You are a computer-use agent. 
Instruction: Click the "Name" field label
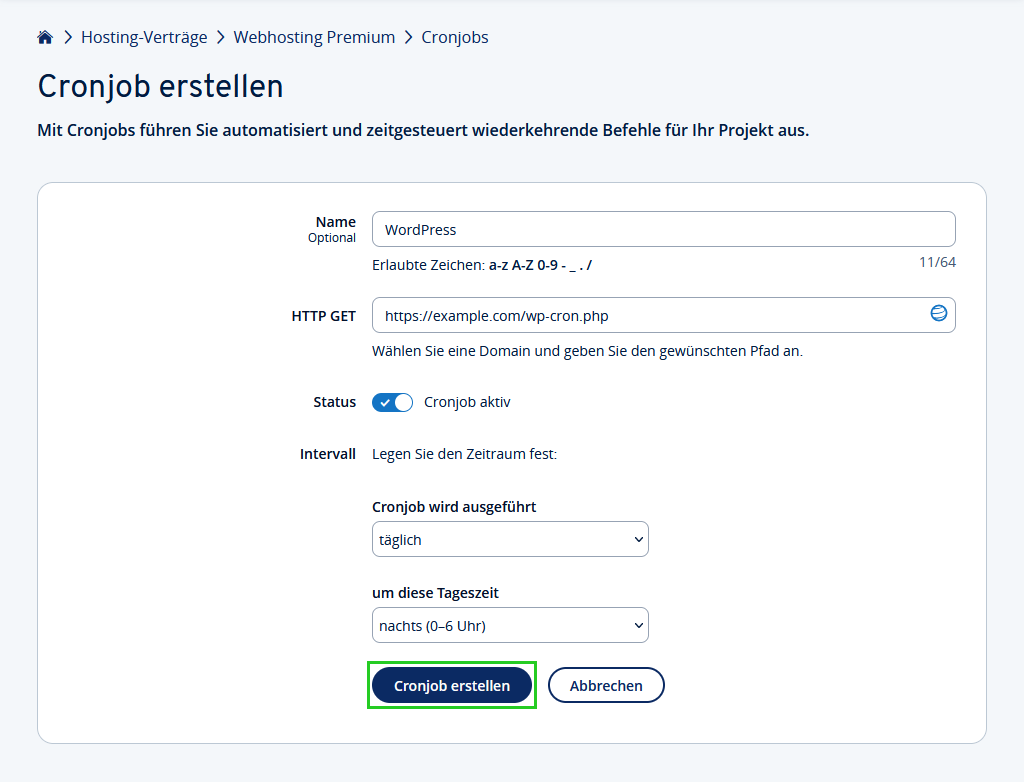pyautogui.click(x=335, y=222)
